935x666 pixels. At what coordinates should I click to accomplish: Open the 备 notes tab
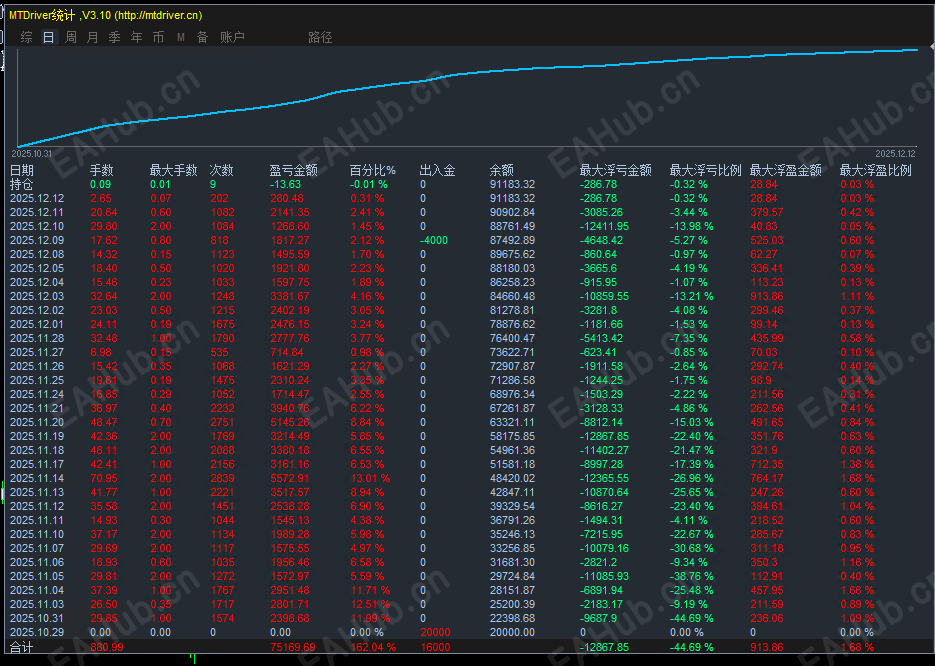point(203,38)
